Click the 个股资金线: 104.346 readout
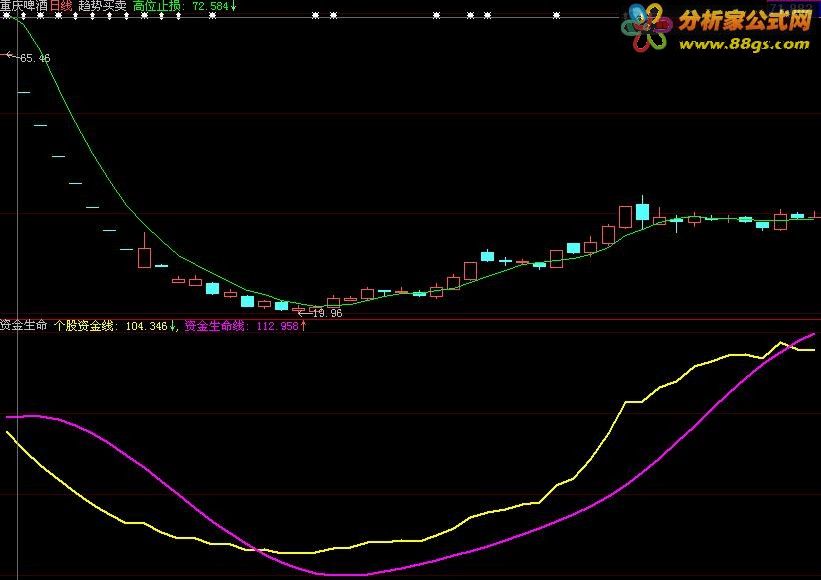 [115, 326]
